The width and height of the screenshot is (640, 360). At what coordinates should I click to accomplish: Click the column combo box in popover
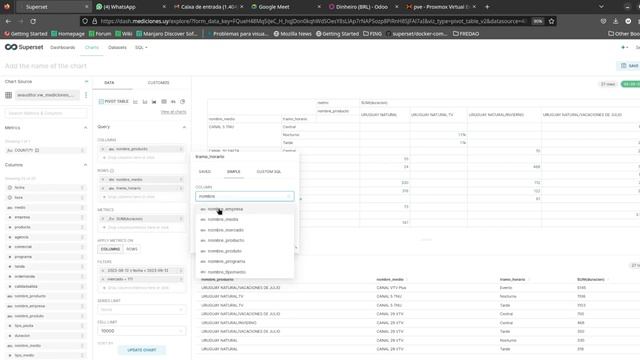(244, 196)
